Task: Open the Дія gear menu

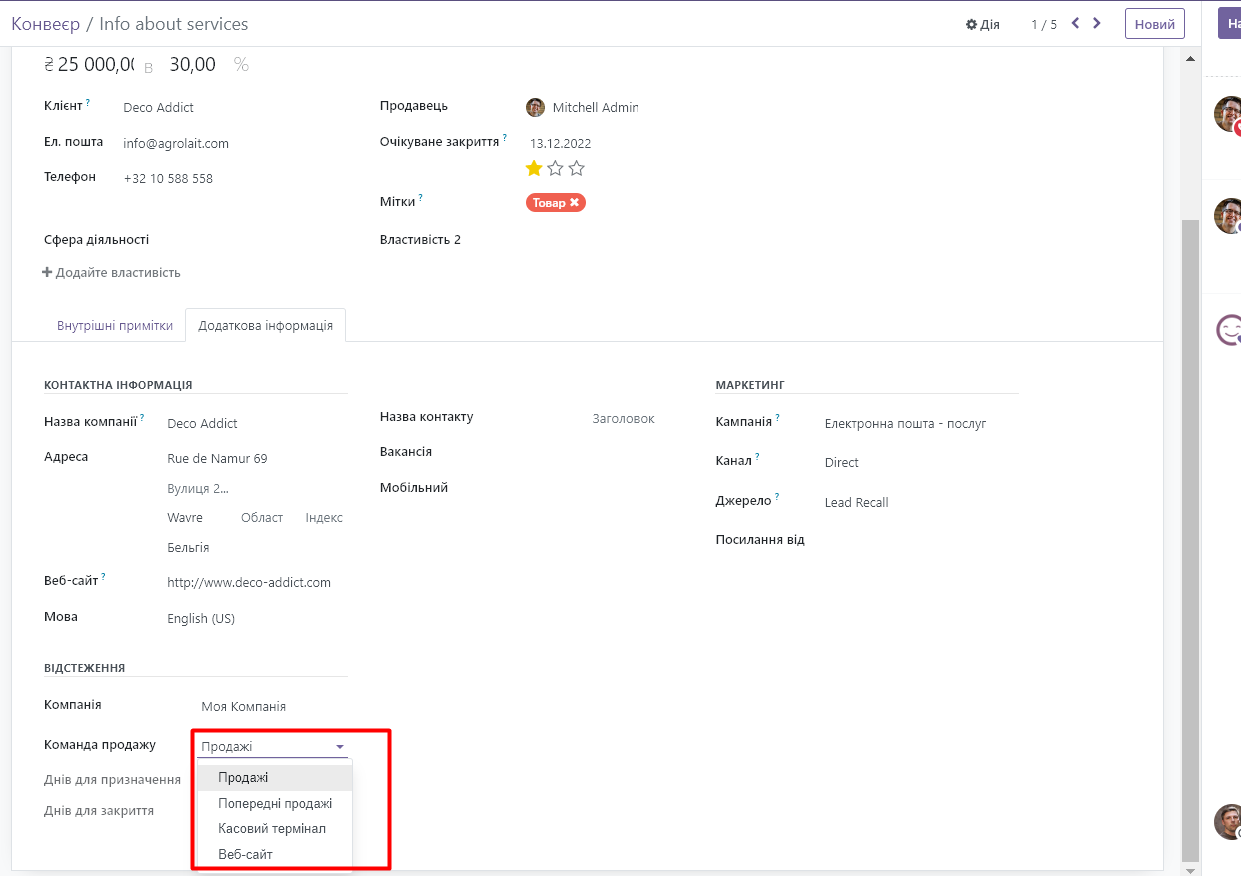Action: [982, 24]
